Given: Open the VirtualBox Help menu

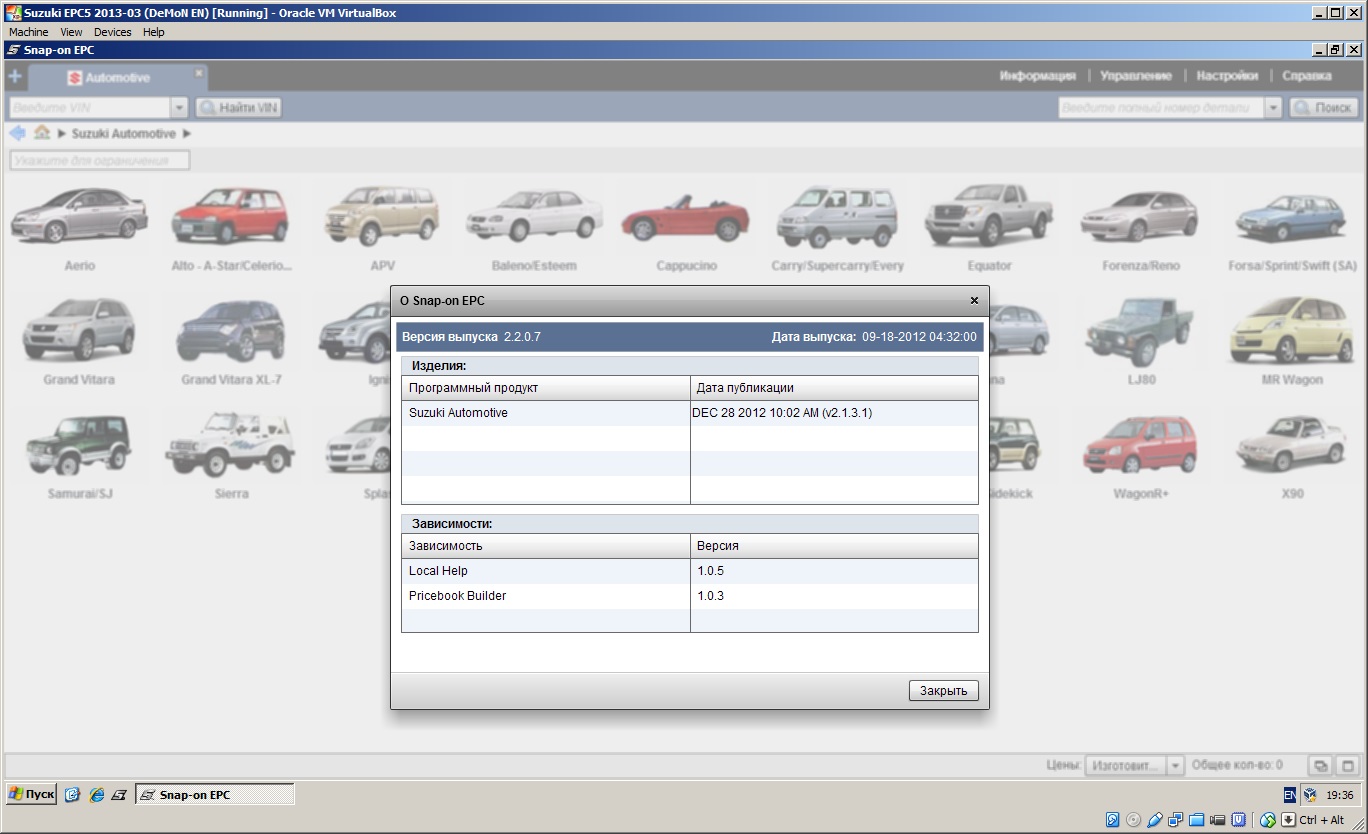Looking at the screenshot, I should (153, 32).
